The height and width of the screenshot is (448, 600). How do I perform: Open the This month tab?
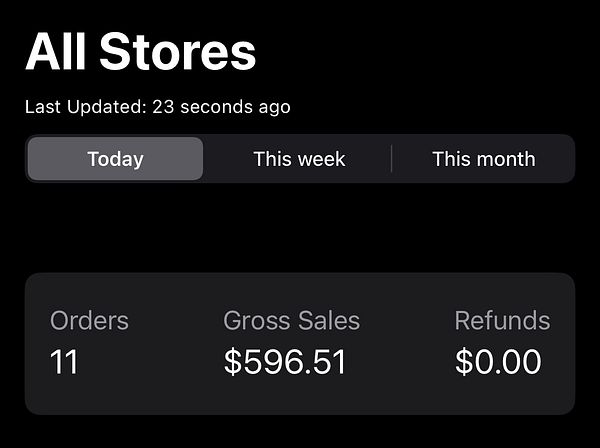pos(483,159)
